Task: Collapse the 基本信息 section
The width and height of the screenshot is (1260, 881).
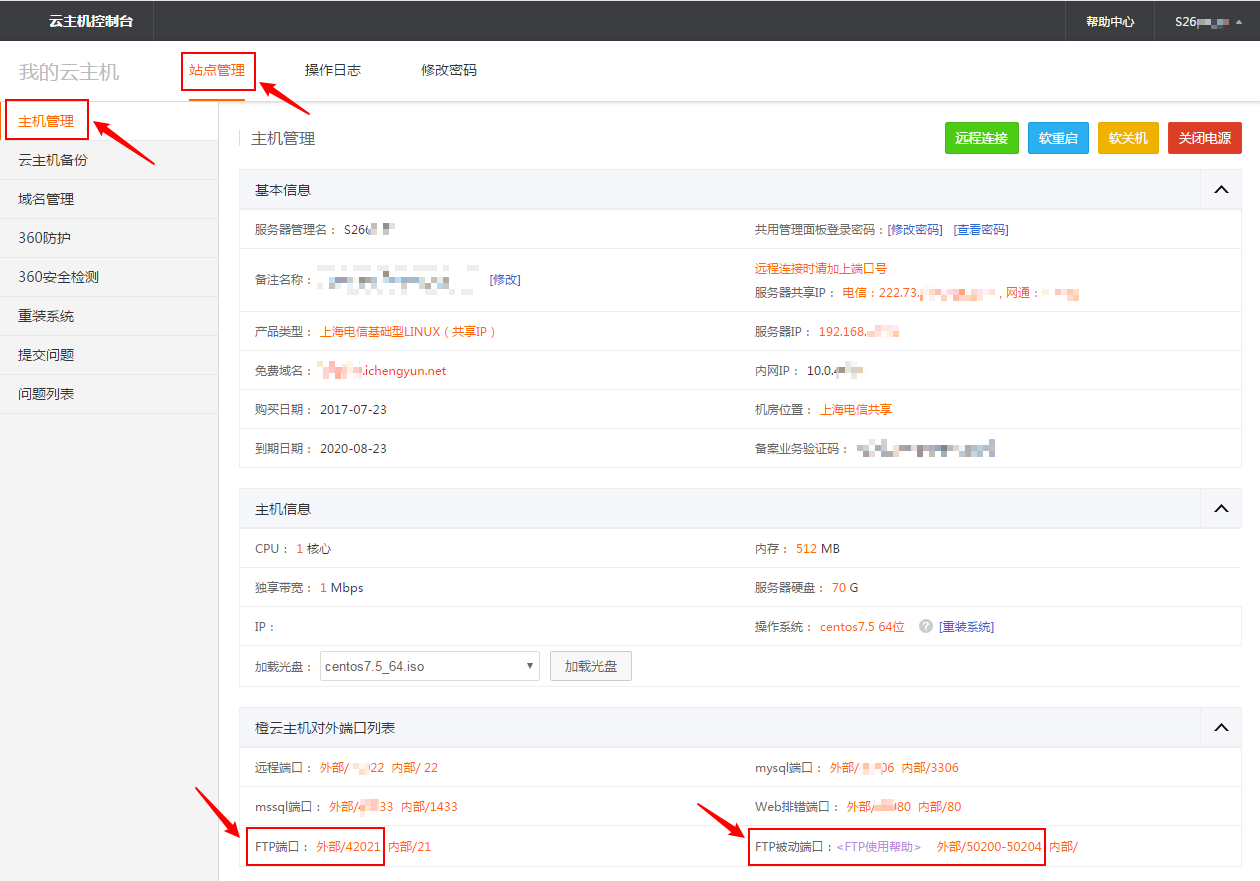Action: coord(1220,190)
